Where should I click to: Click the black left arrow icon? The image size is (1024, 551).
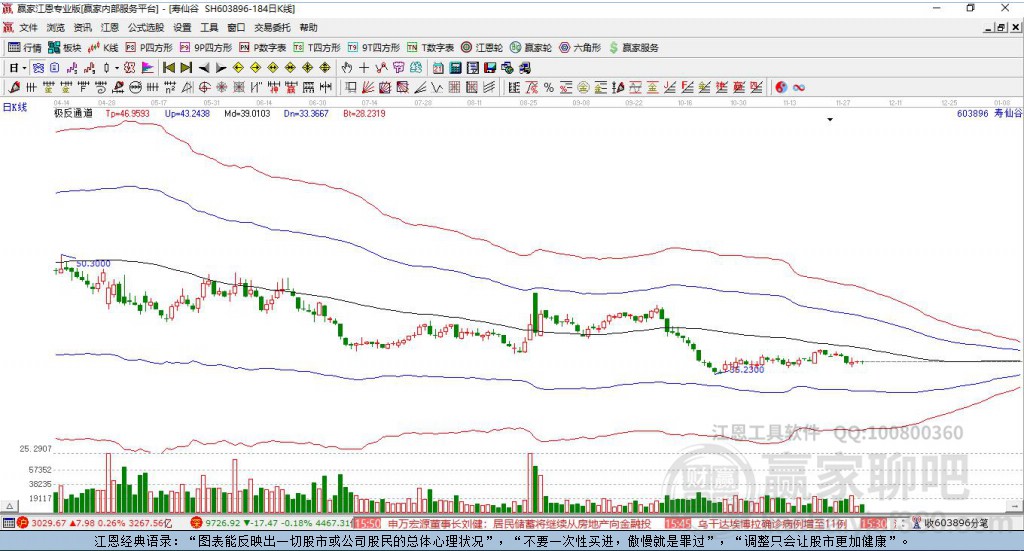(x=204, y=68)
